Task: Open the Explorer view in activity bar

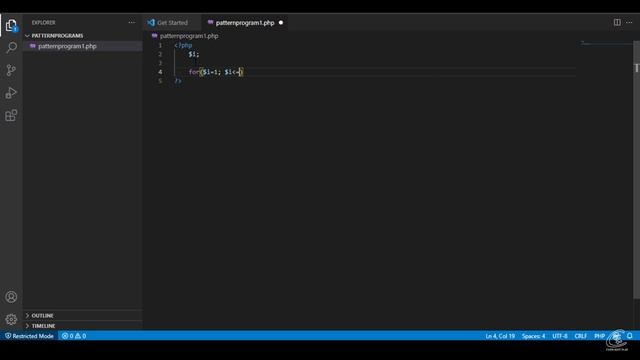Action: (x=11, y=25)
